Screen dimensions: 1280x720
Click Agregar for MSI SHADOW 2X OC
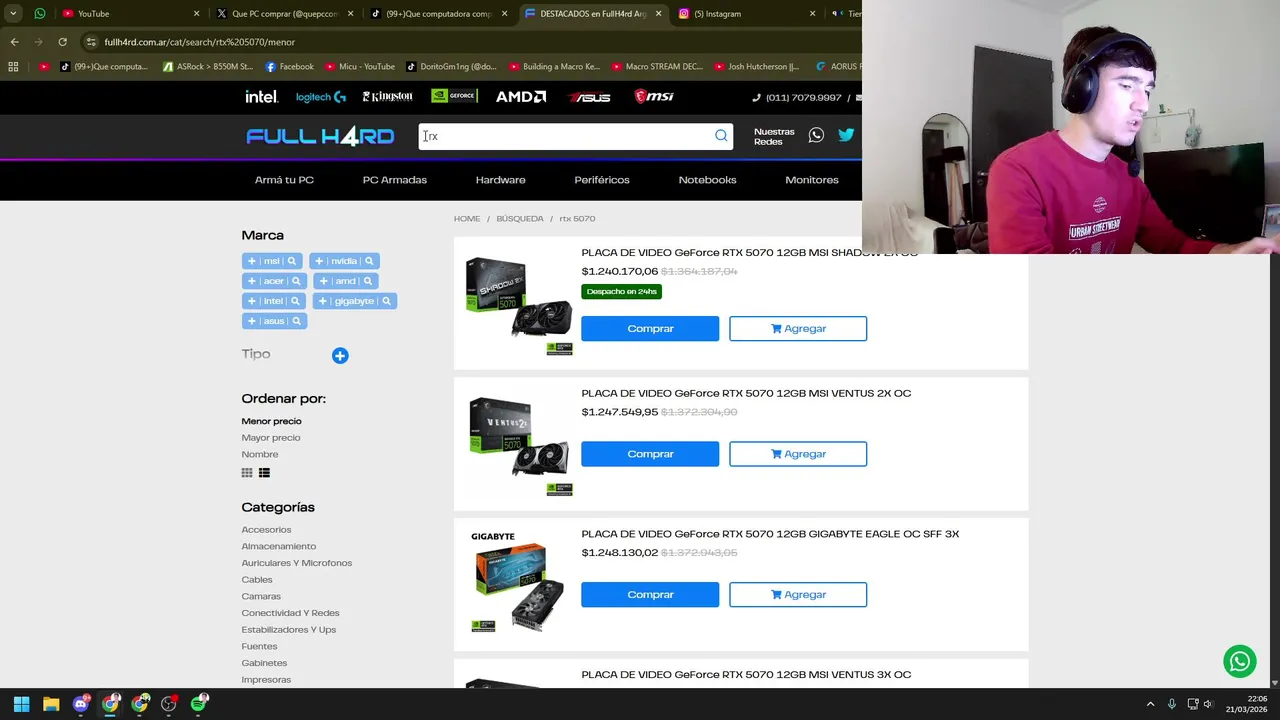click(798, 329)
